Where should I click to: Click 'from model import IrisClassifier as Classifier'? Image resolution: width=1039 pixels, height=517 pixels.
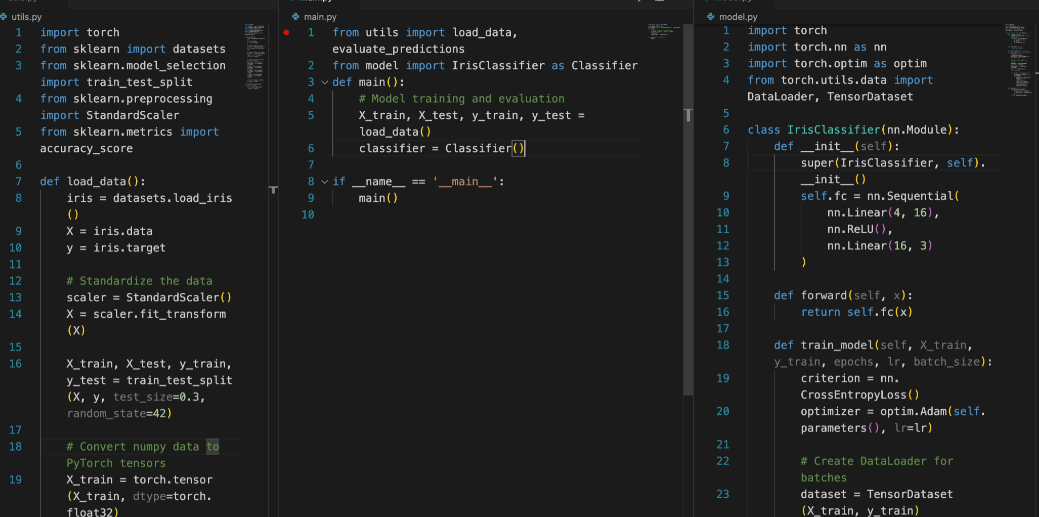[x=485, y=66]
